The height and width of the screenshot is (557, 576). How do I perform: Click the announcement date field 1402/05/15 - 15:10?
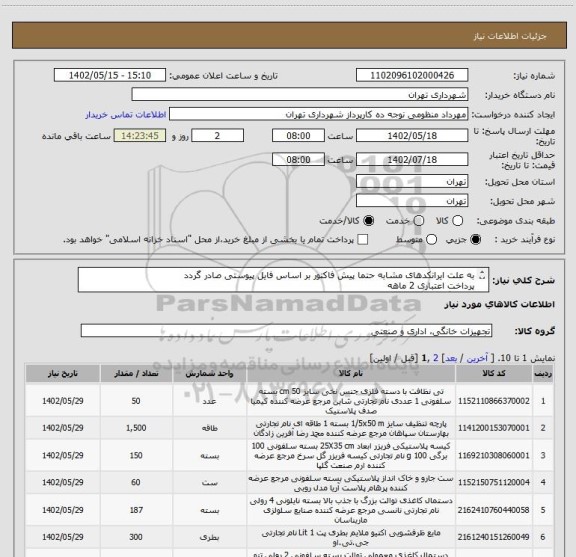(110, 75)
